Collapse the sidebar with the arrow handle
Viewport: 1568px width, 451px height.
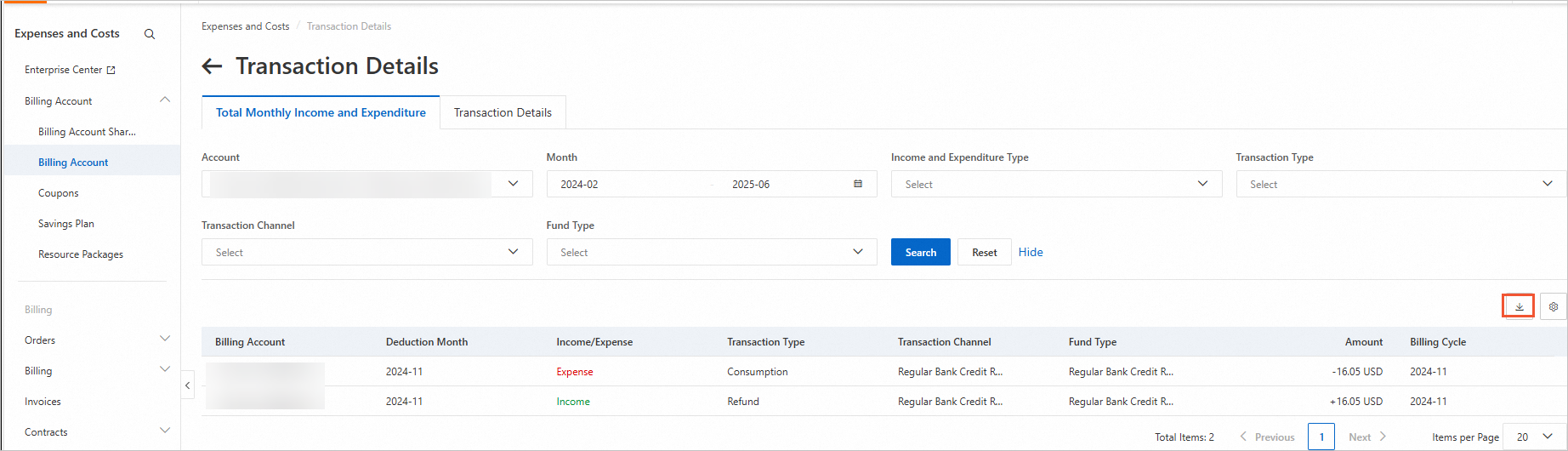[x=188, y=385]
